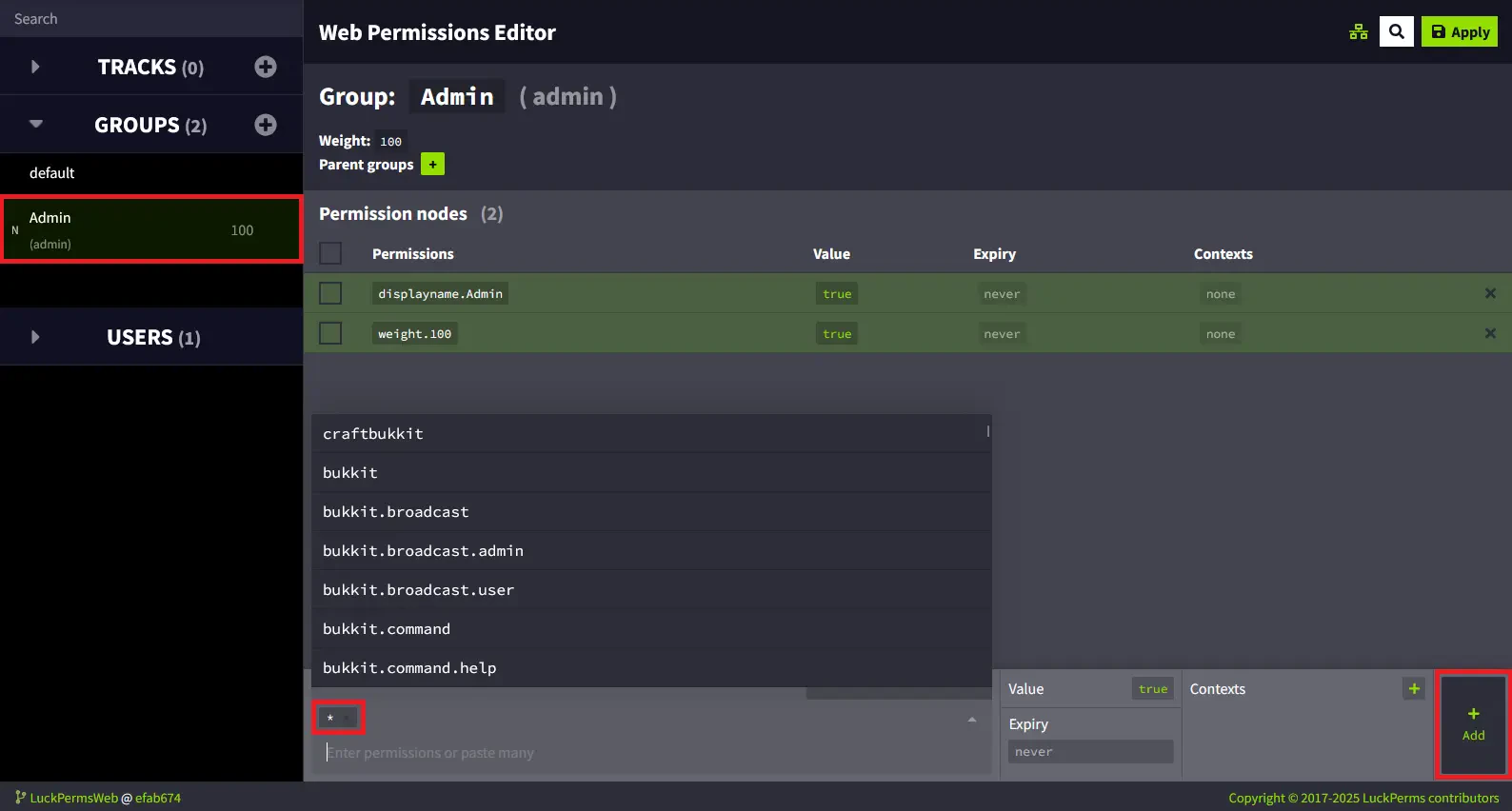The image size is (1512, 811).
Task: Add a context with the plus icon
Action: click(1414, 689)
